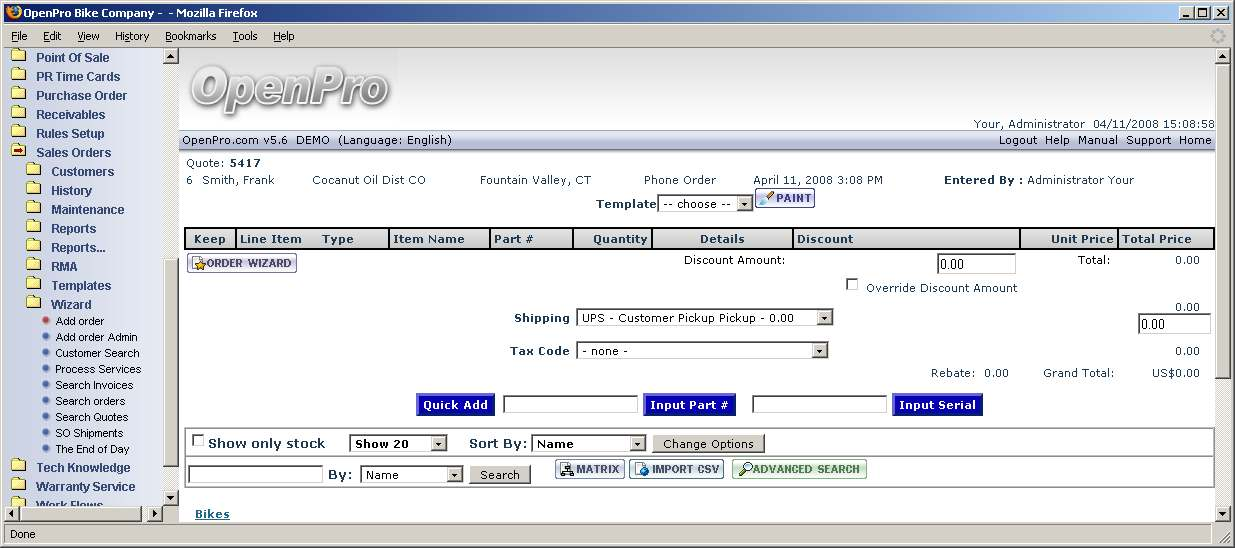Select the Add order bullet item

pyautogui.click(x=79, y=321)
